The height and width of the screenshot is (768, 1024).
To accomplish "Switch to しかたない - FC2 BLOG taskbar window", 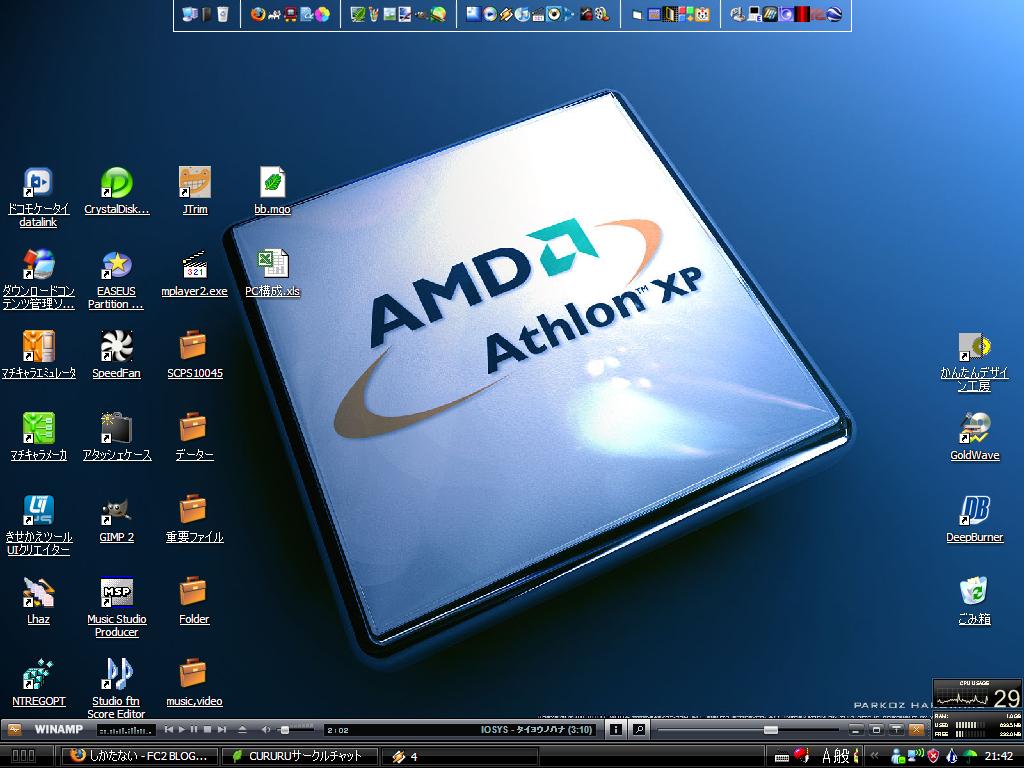I will [140, 756].
